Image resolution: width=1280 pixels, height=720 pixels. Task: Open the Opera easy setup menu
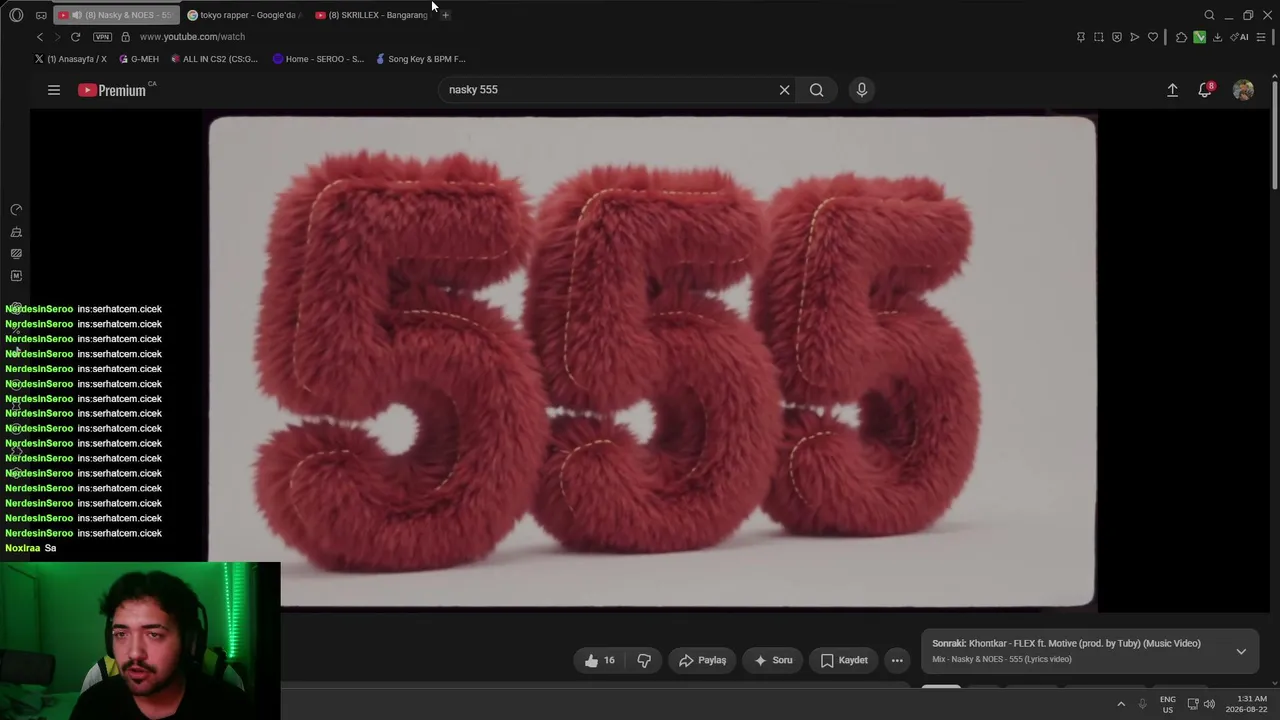coord(1261,37)
